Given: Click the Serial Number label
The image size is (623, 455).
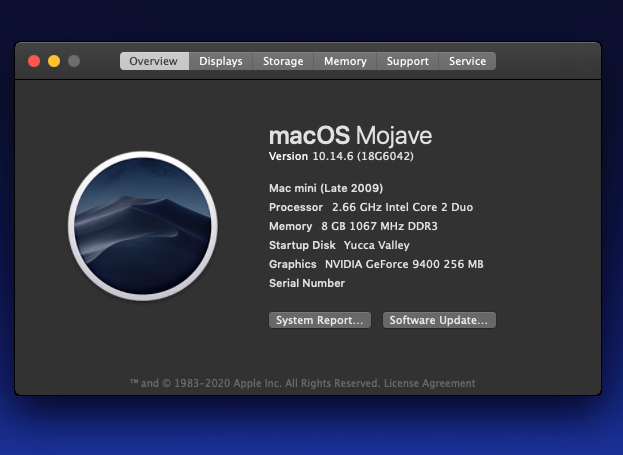Looking at the screenshot, I should 307,284.
